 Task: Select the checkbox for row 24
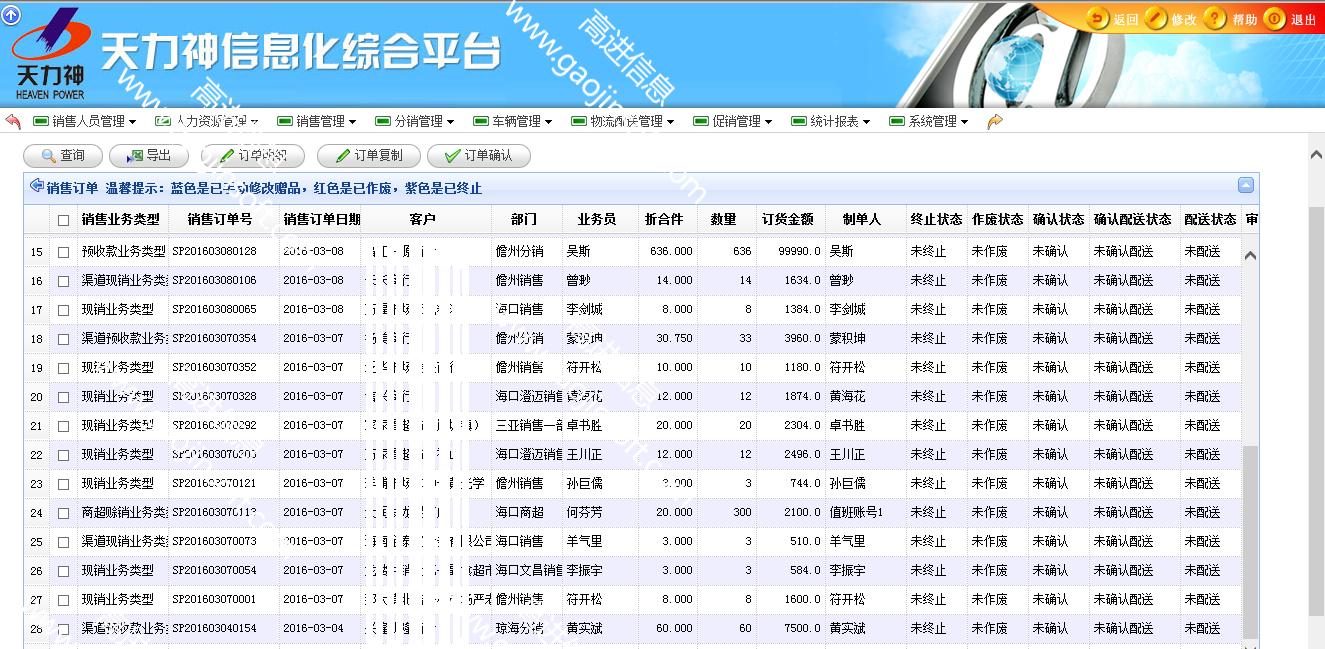(64, 513)
